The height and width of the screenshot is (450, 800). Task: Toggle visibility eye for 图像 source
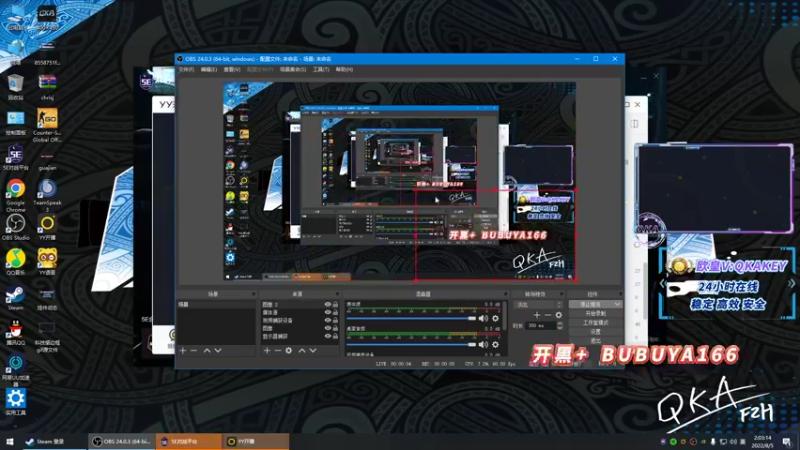pos(328,328)
